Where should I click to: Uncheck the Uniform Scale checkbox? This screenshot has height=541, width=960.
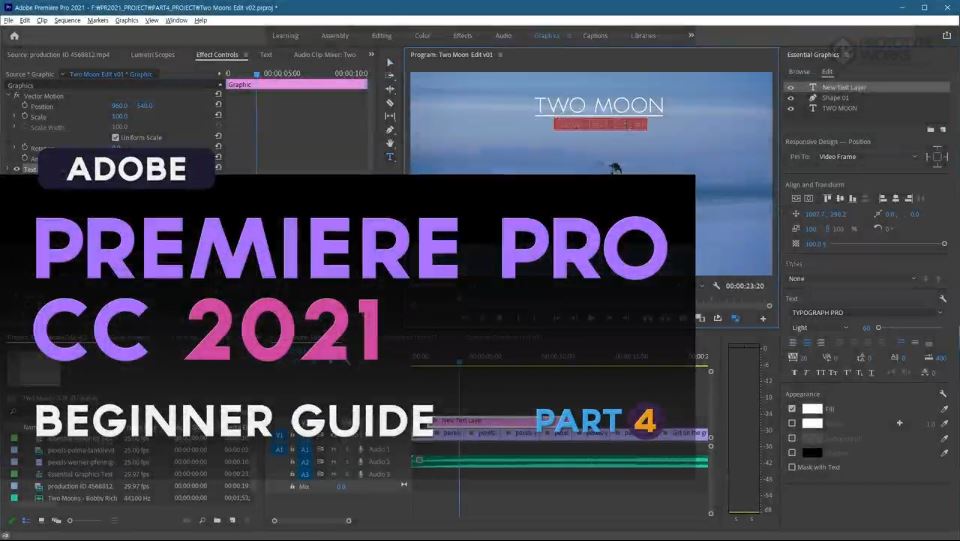(115, 137)
